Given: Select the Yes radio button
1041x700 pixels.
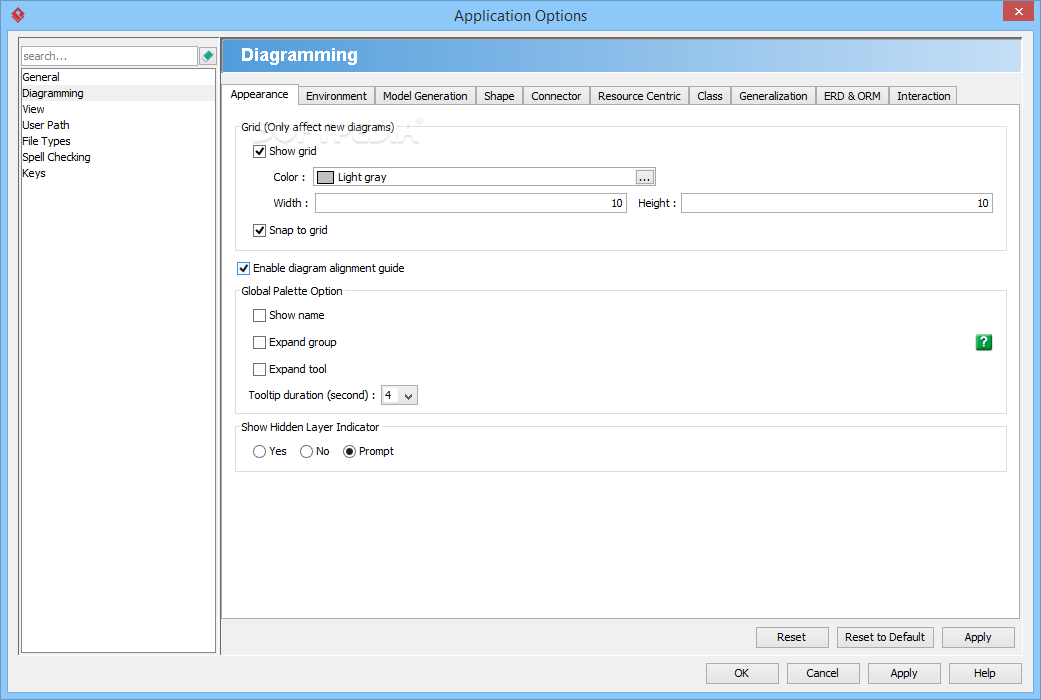Looking at the screenshot, I should tap(260, 452).
